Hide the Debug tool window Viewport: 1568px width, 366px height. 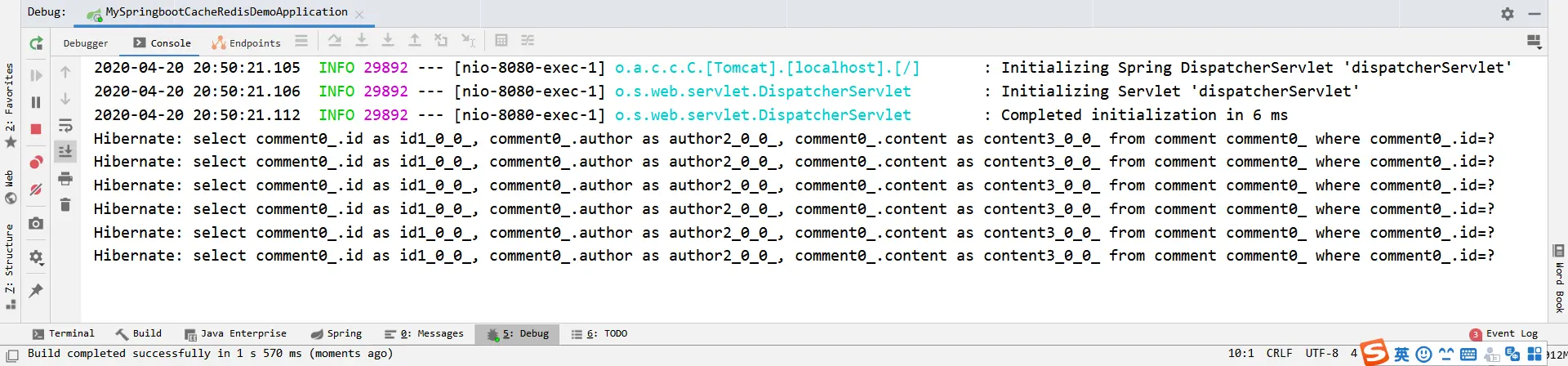tap(1535, 14)
